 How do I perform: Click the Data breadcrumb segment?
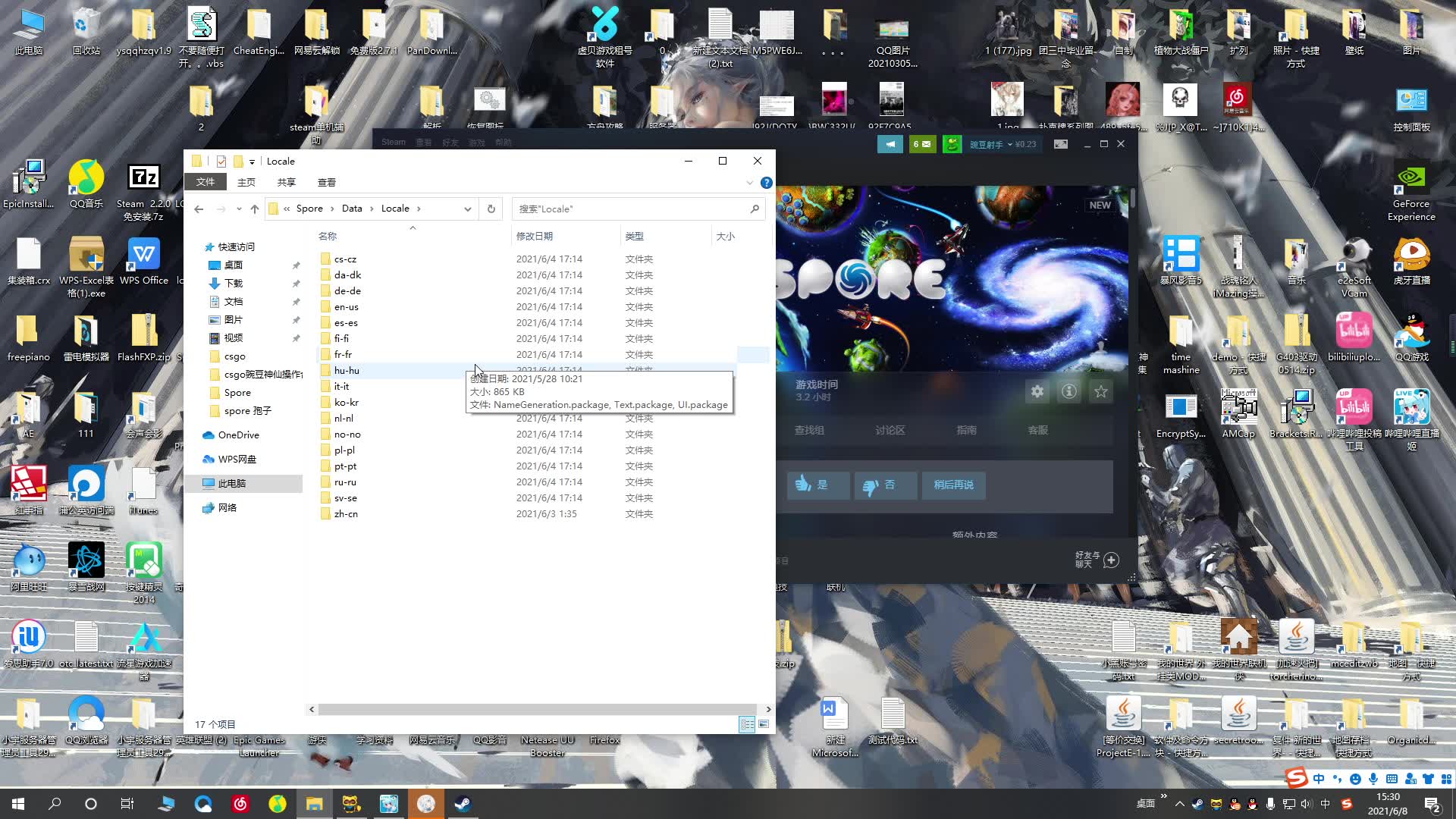click(x=352, y=209)
